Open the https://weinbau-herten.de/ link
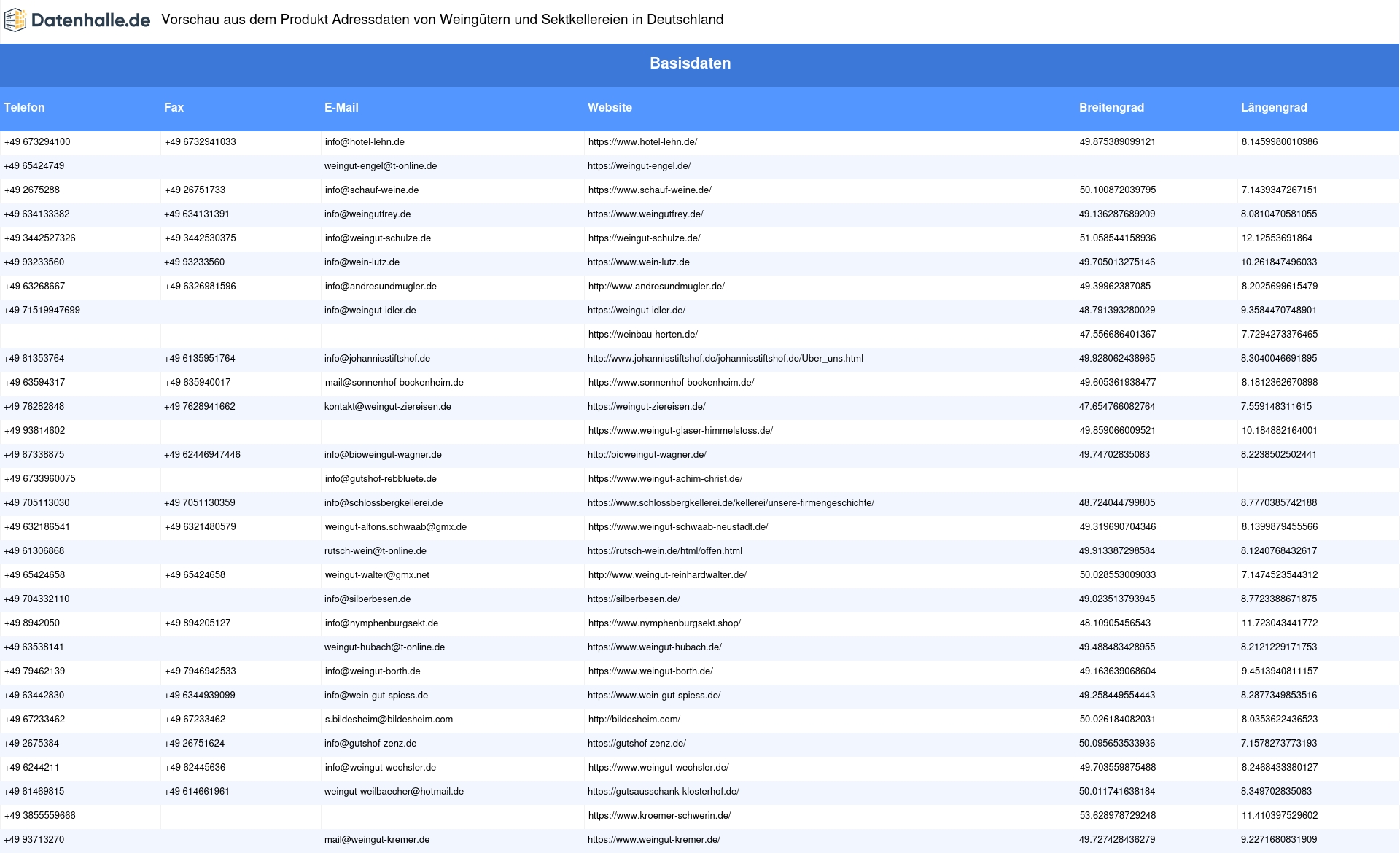1400x853 pixels. (643, 335)
